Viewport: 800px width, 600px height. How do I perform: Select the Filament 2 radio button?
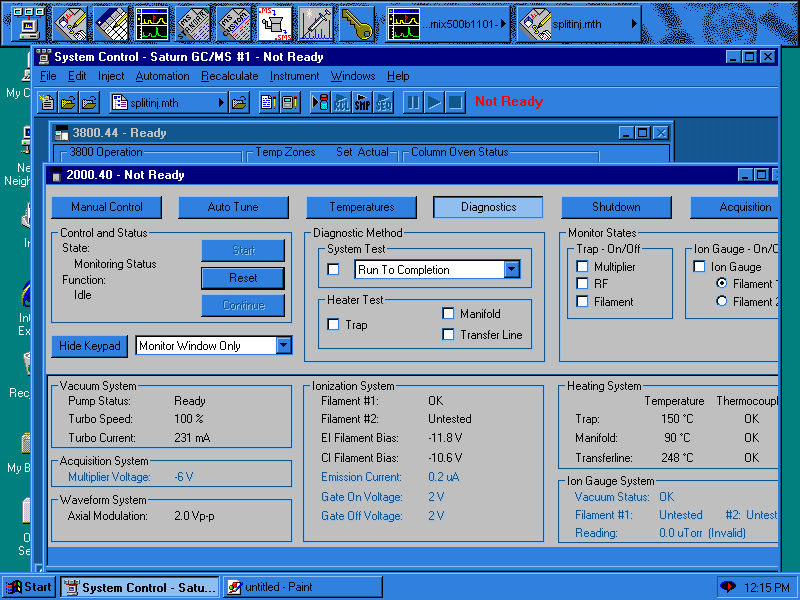[x=721, y=301]
